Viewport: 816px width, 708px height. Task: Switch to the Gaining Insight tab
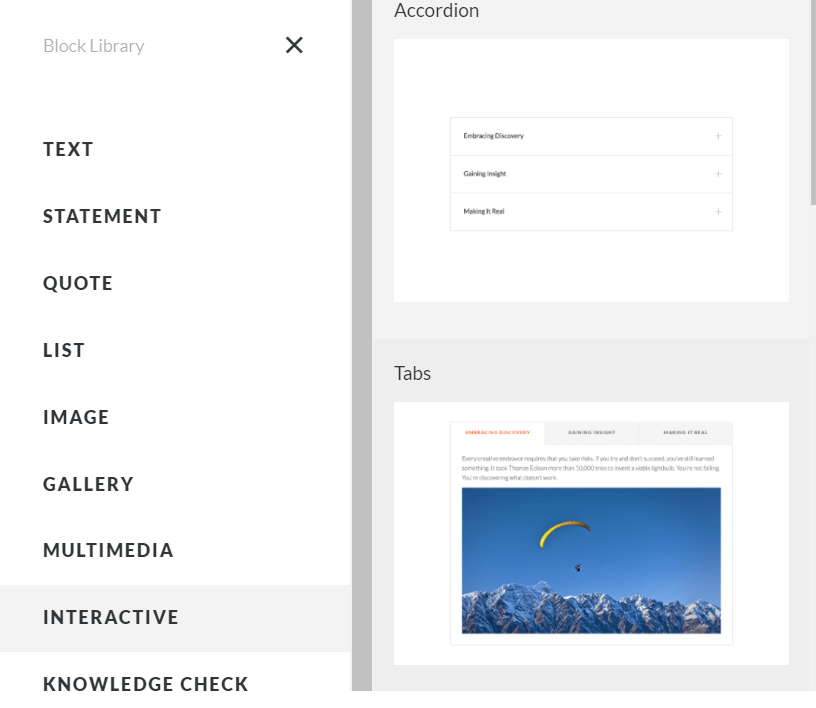click(591, 433)
